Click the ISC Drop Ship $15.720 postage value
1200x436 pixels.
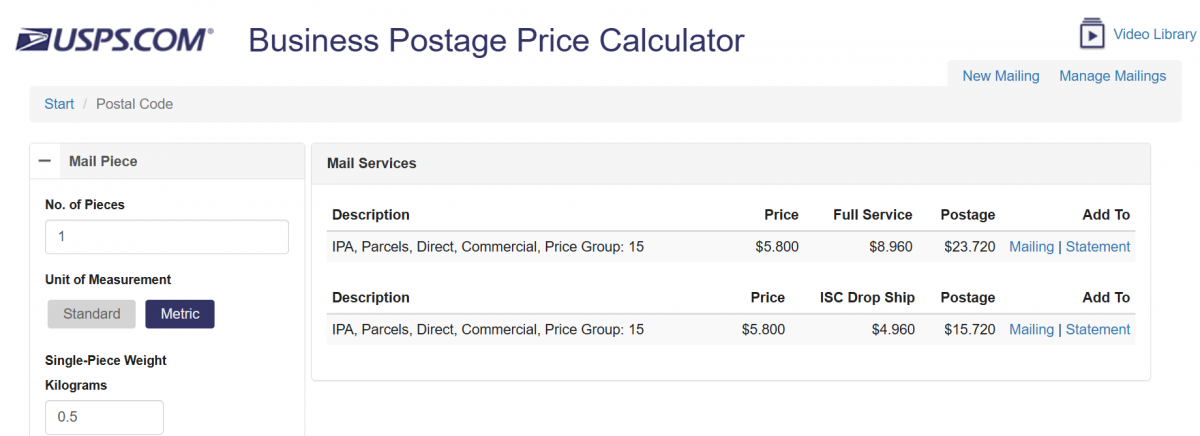pos(969,330)
